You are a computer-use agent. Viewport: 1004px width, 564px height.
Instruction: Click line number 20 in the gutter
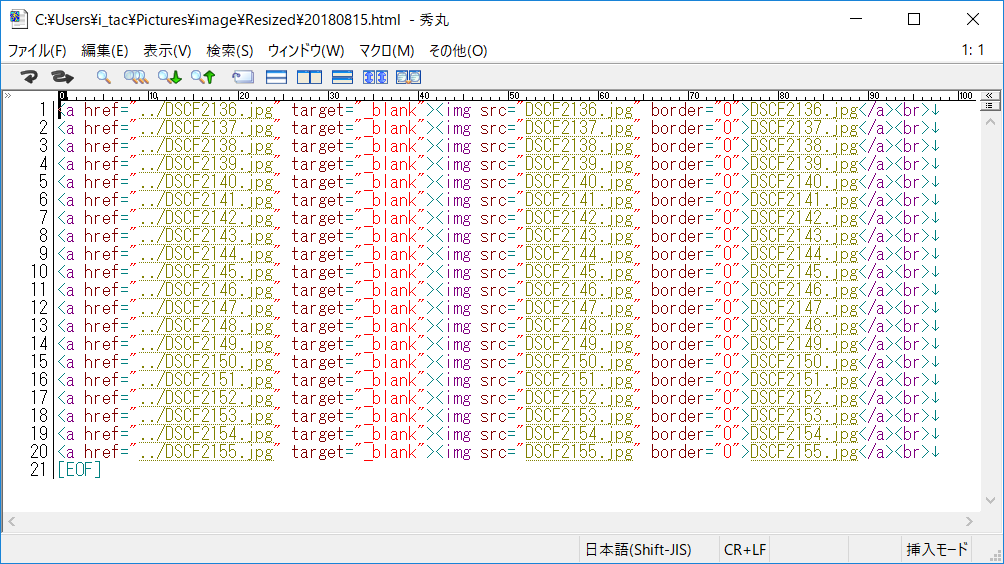39,452
